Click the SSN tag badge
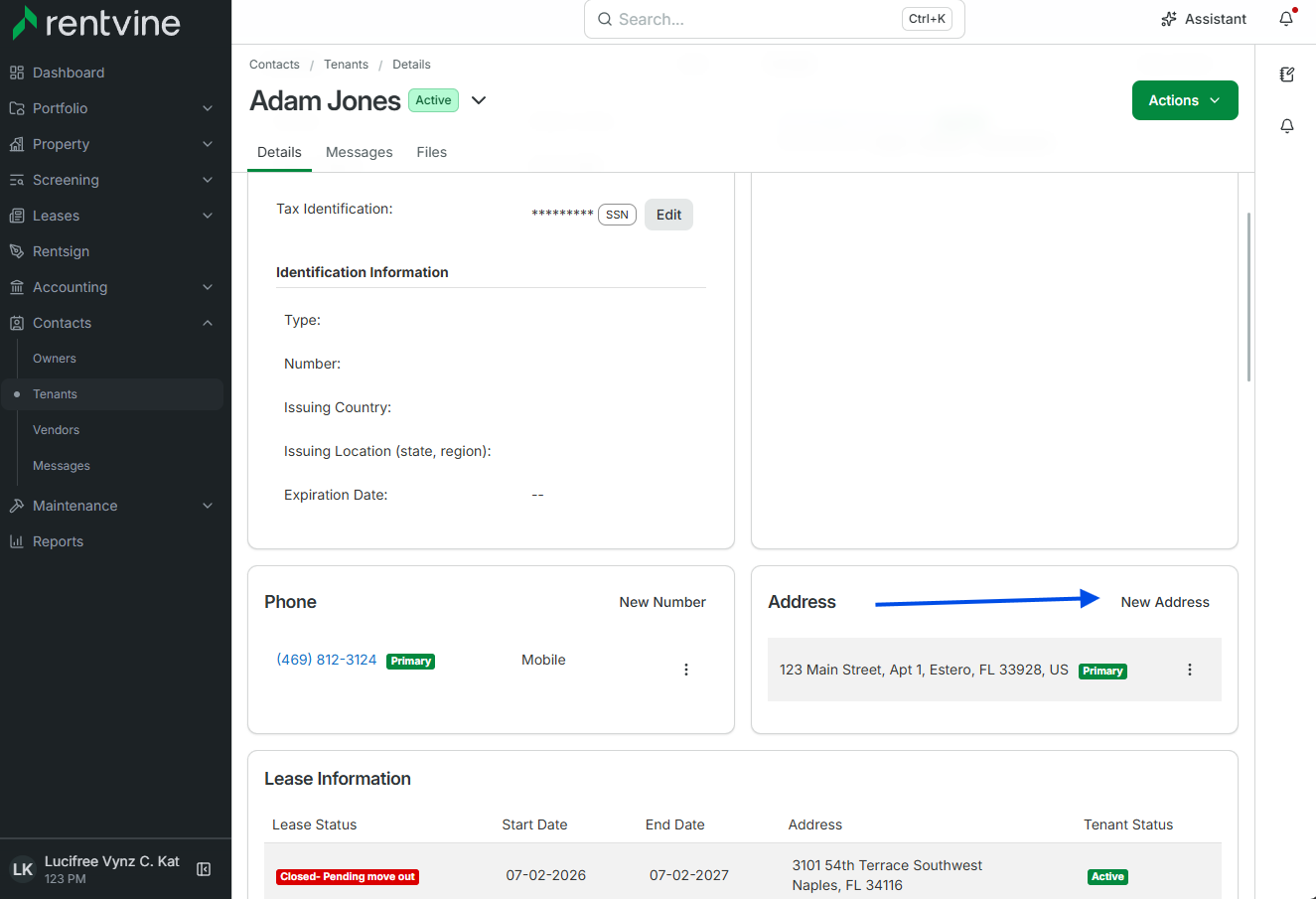 617,215
